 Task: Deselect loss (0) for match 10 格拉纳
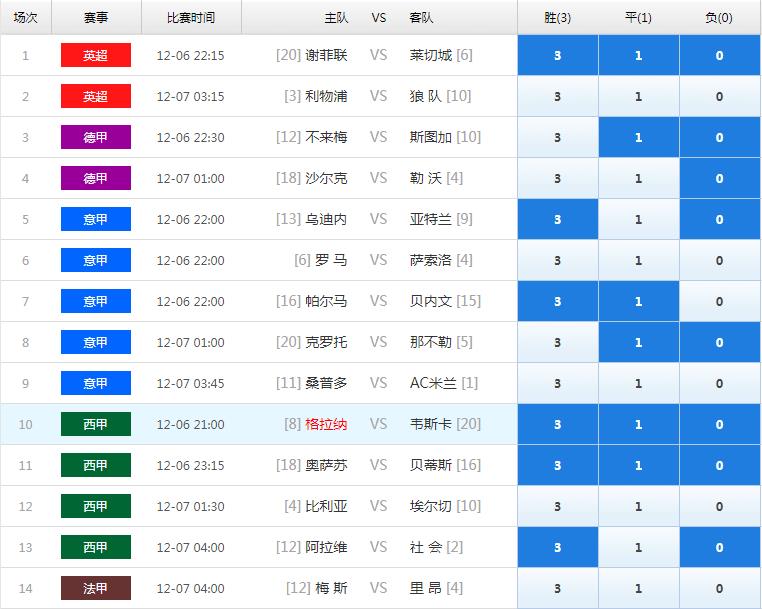pos(719,424)
